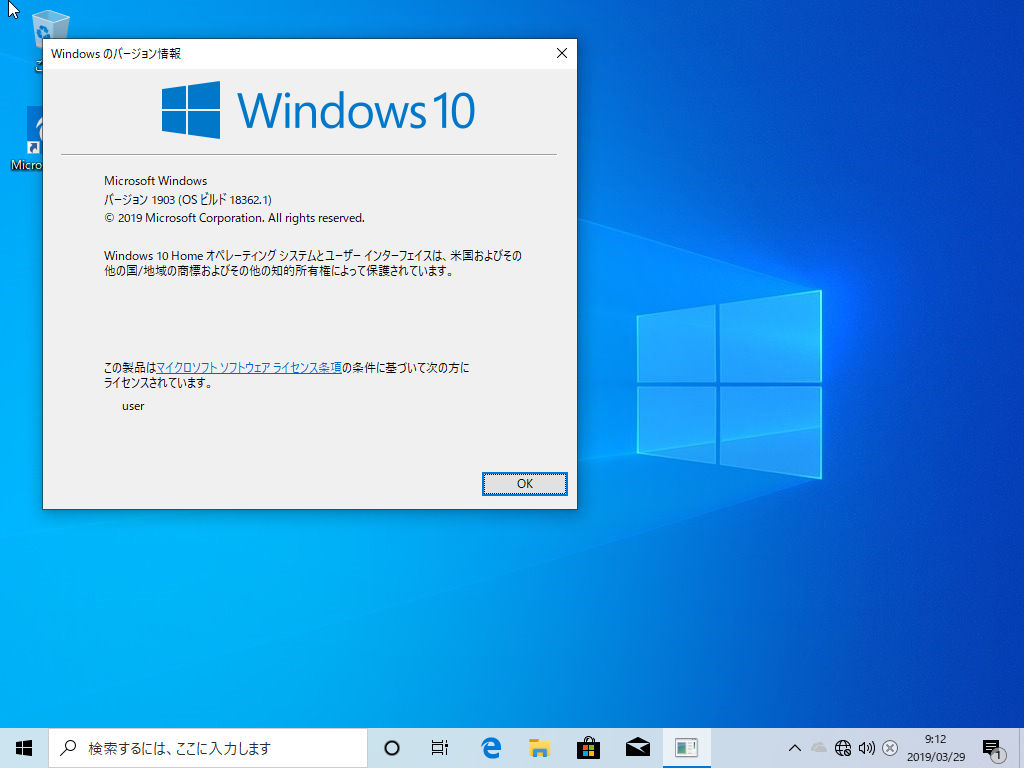Click the 2019 Microsoft Corporation copyright line

coord(234,218)
